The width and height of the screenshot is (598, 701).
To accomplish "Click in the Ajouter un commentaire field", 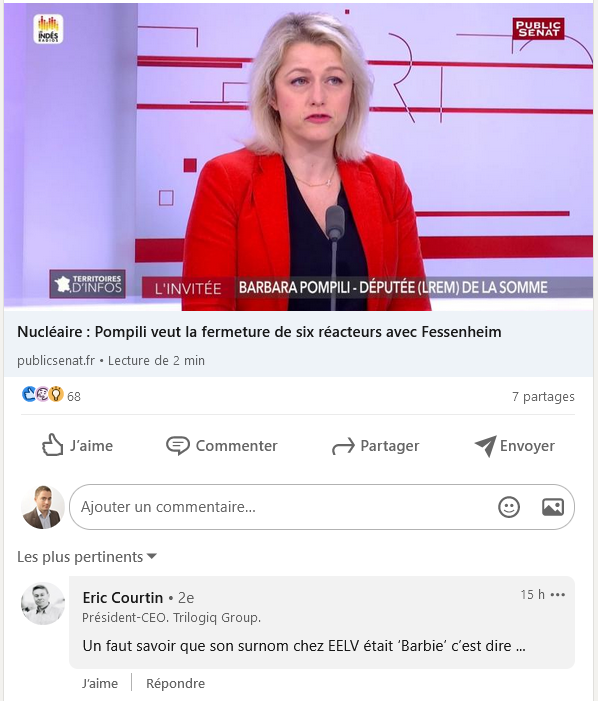I will 322,507.
